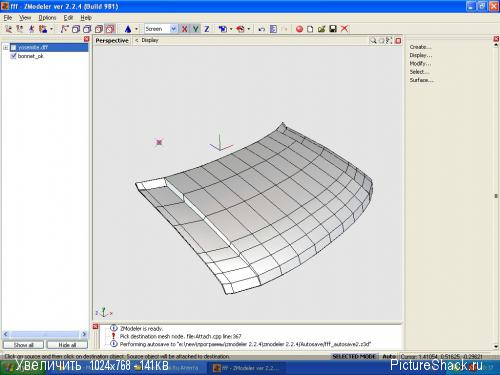Toggle the highlighted red Selected Mode cube icon
Screen dimensions: 500x375
[110, 29]
